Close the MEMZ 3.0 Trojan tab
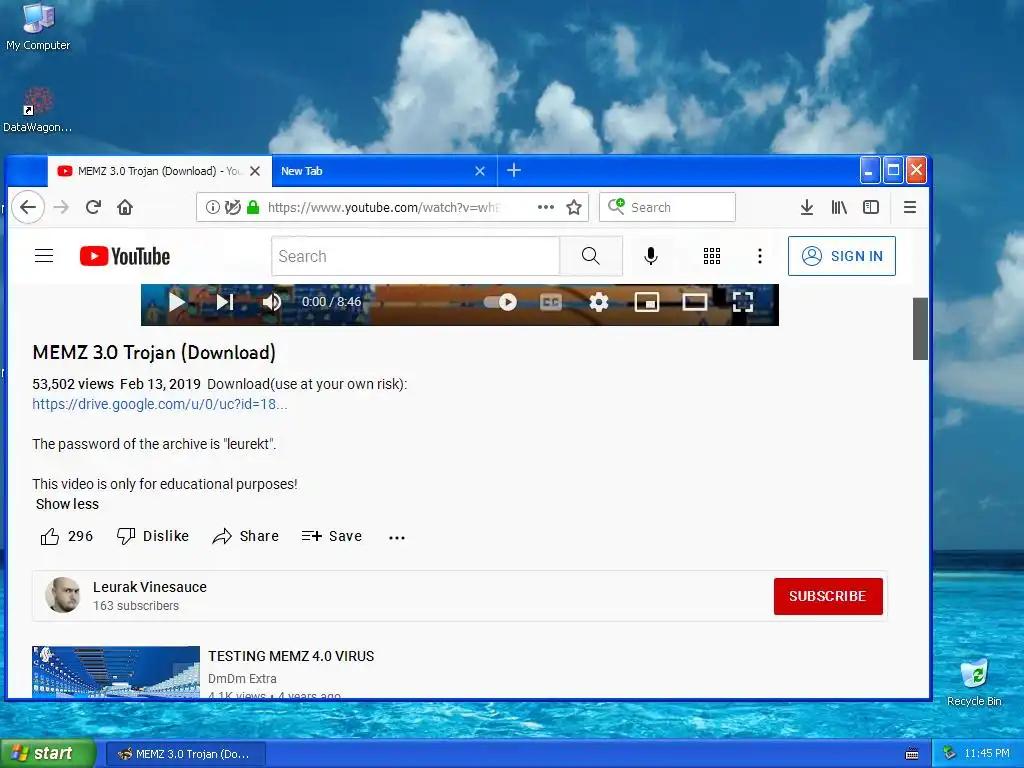The width and height of the screenshot is (1024, 768). pyautogui.click(x=255, y=171)
